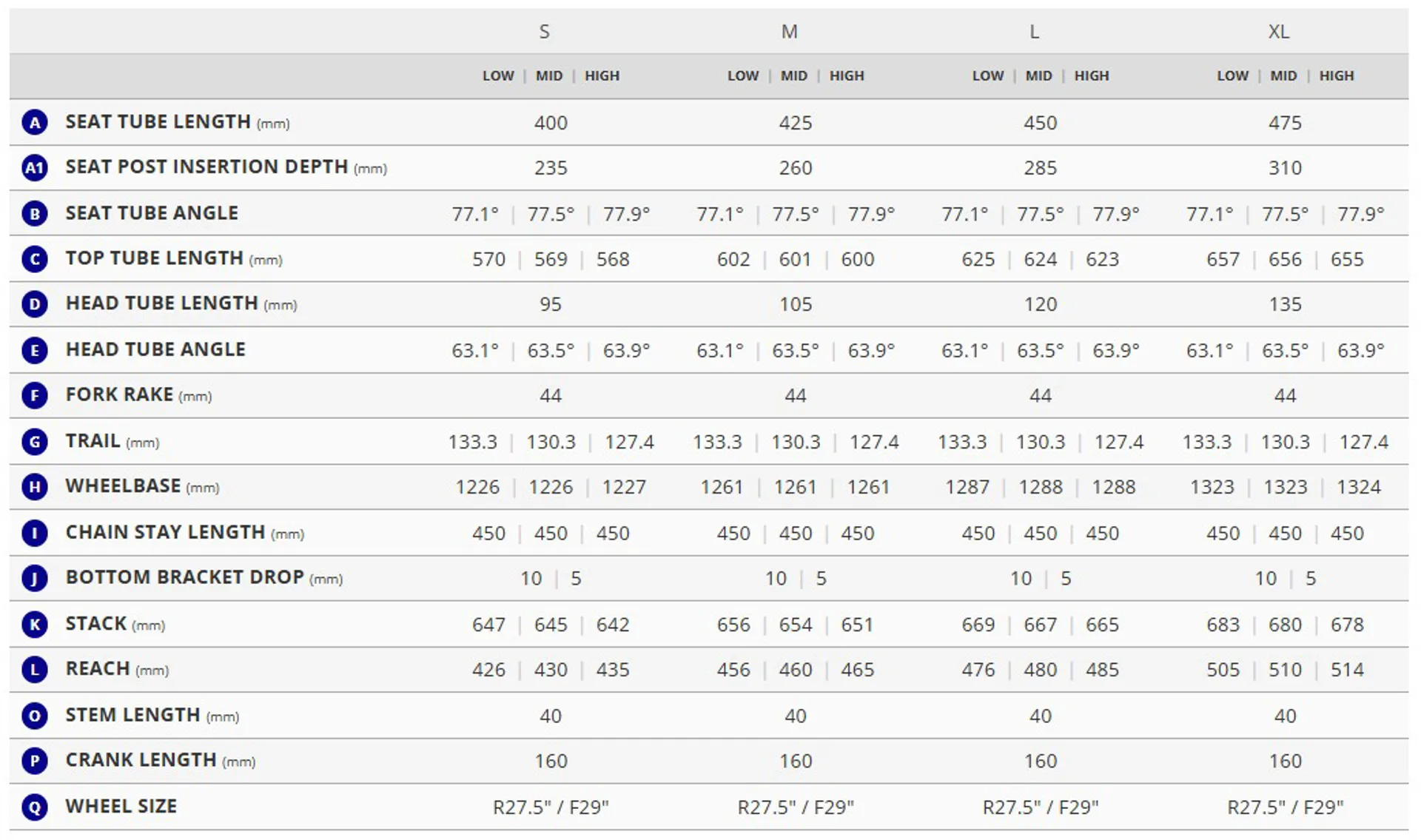Click the HIGH setting label under size L
This screenshot has width=1421, height=840.
pyautogui.click(x=1091, y=76)
